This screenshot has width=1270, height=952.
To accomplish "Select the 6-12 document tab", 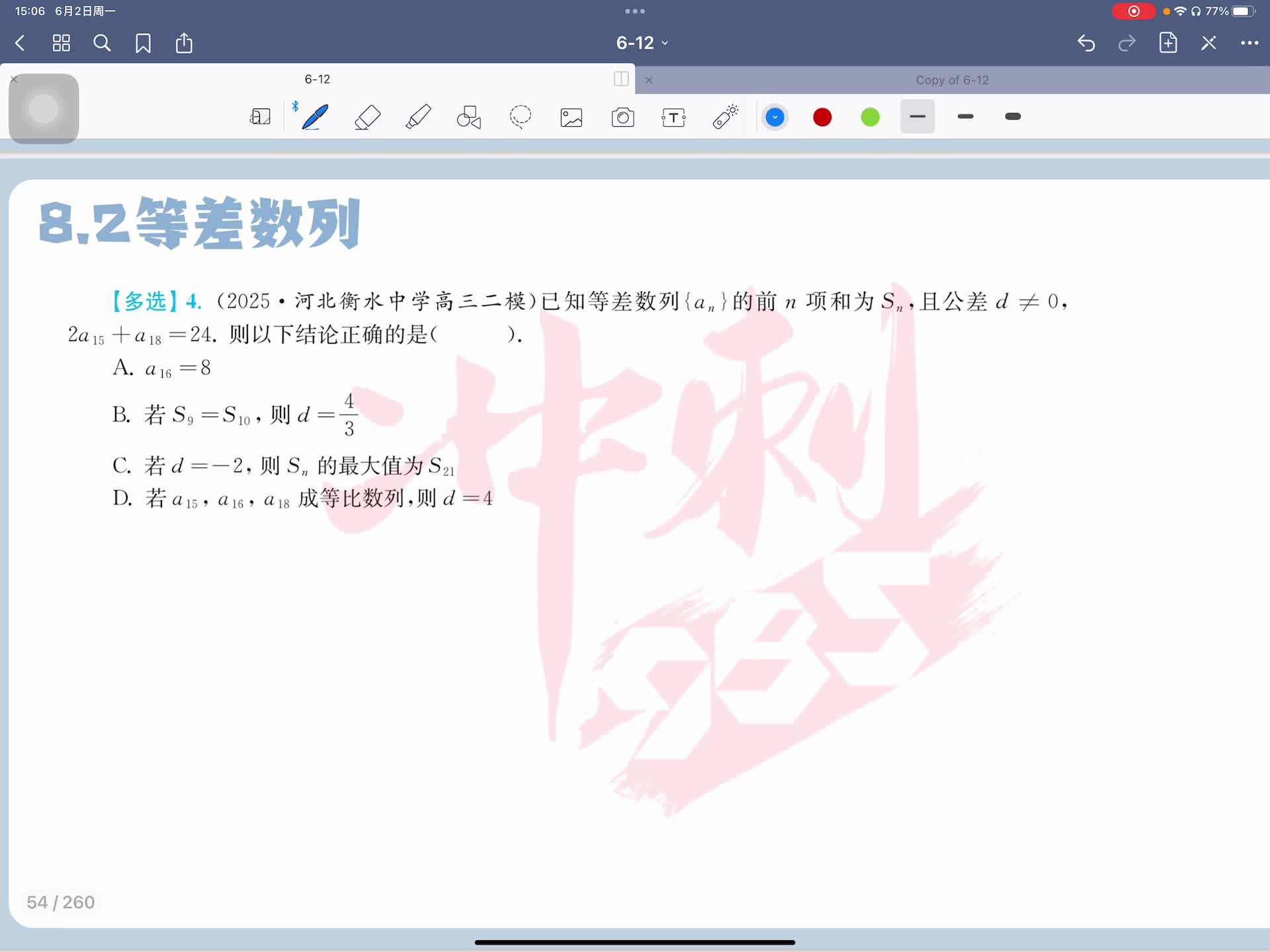I will [x=317, y=79].
